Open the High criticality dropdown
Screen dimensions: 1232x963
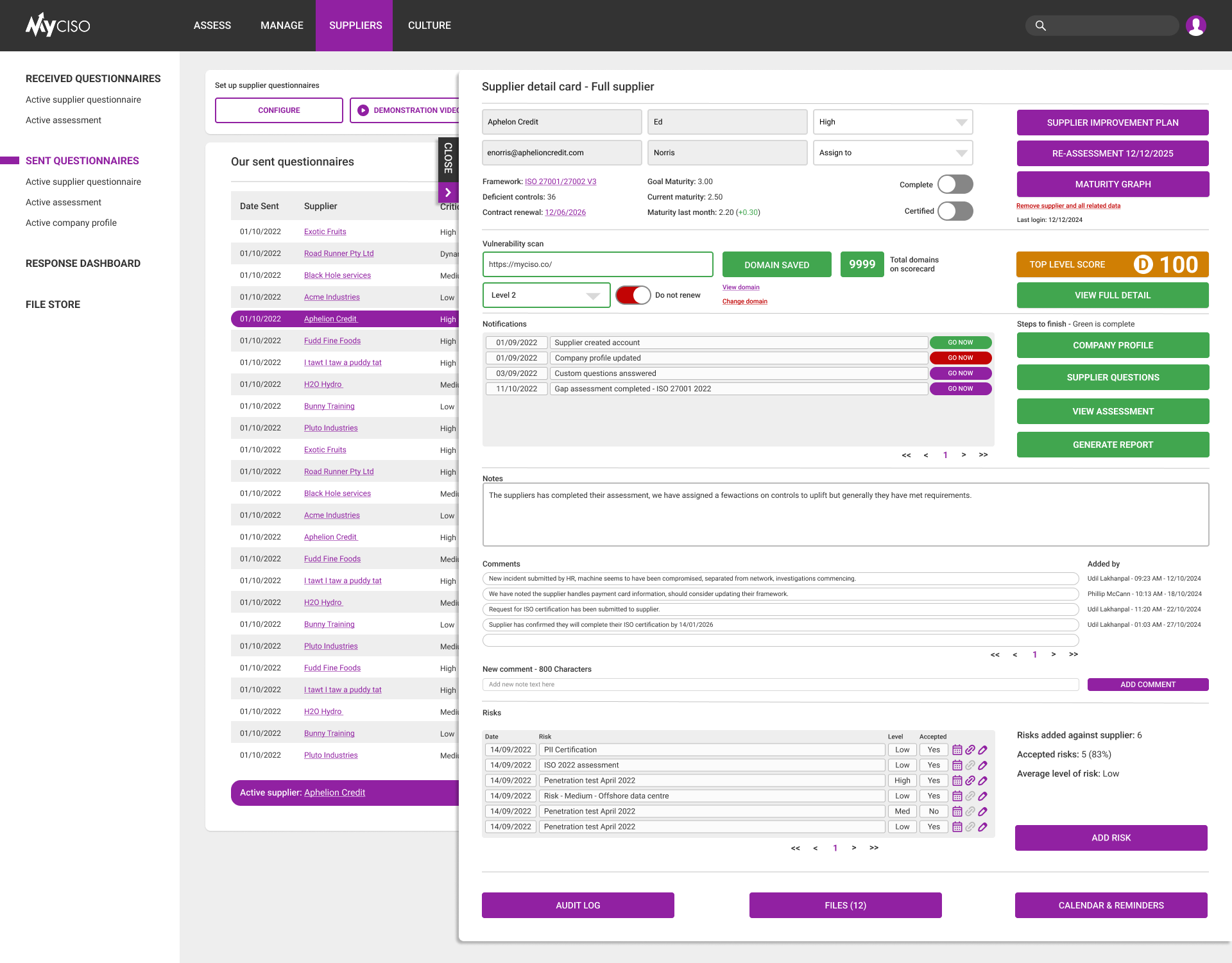(x=892, y=122)
